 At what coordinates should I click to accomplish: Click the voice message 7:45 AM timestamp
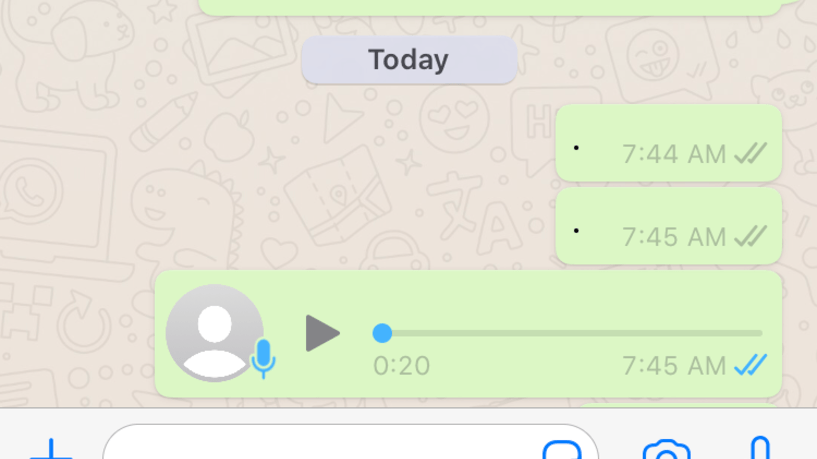pos(674,366)
